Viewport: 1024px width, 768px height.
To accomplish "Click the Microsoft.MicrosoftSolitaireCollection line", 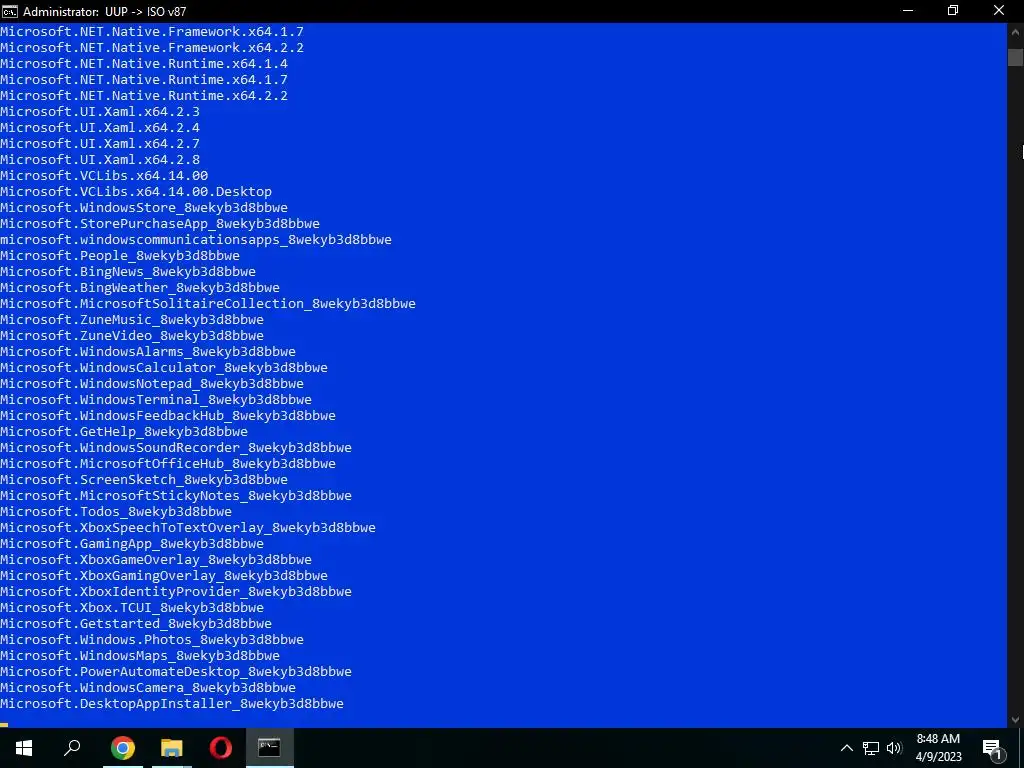I will pos(208,304).
